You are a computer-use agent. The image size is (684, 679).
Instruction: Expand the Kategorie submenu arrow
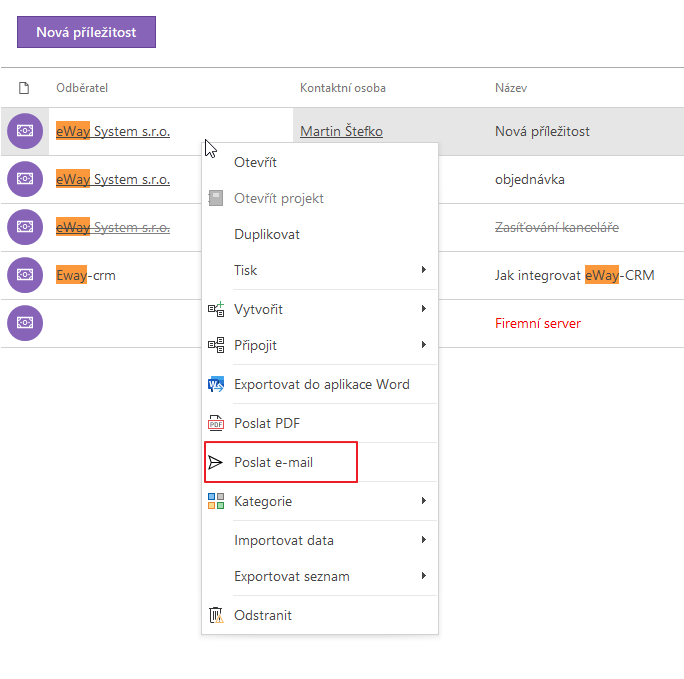pyautogui.click(x=424, y=501)
